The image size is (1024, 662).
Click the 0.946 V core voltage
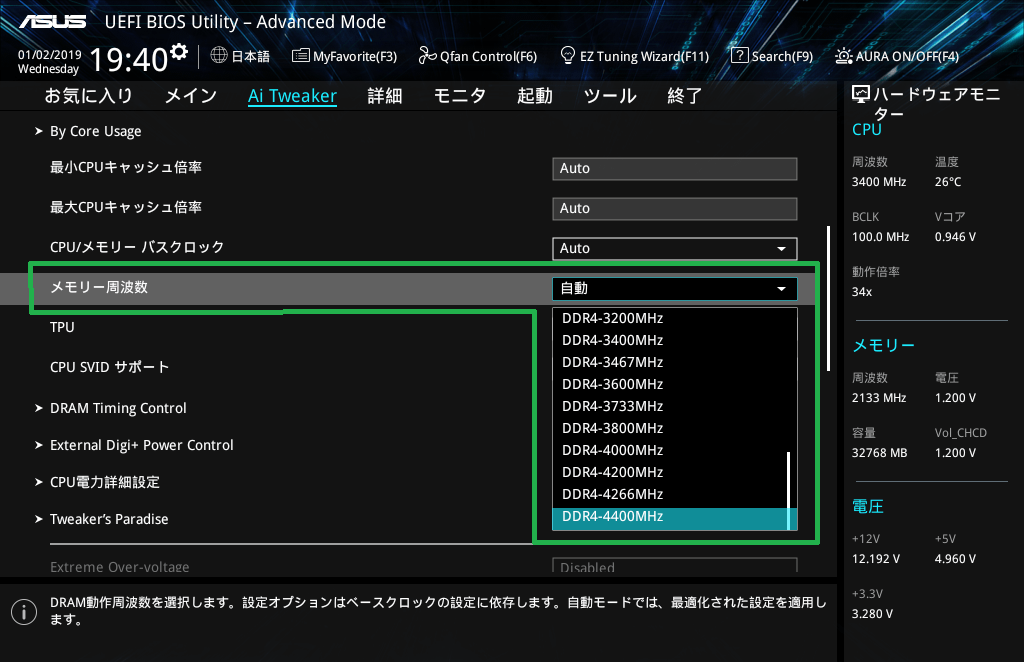(x=955, y=237)
